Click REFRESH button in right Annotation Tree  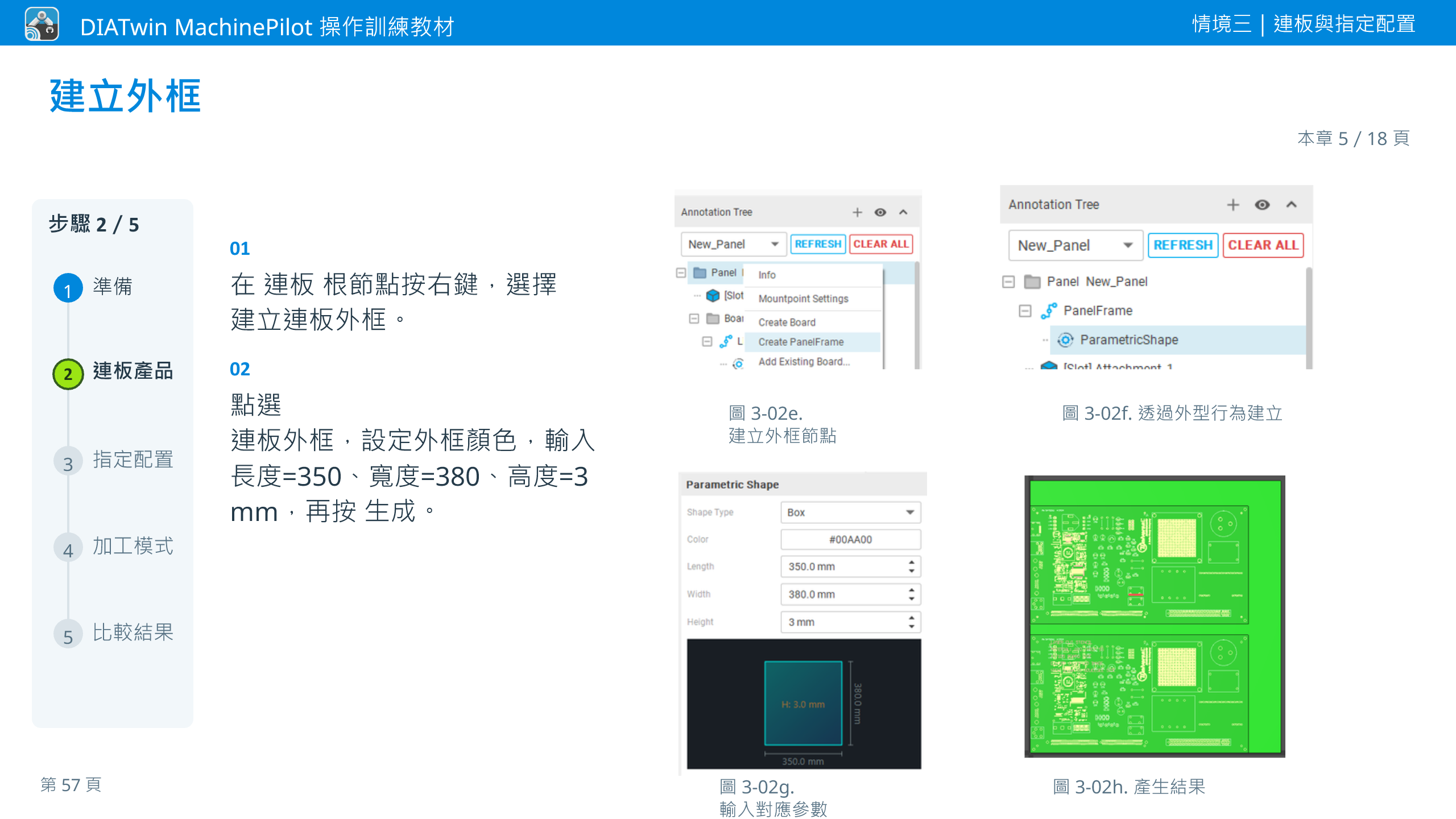click(1183, 245)
